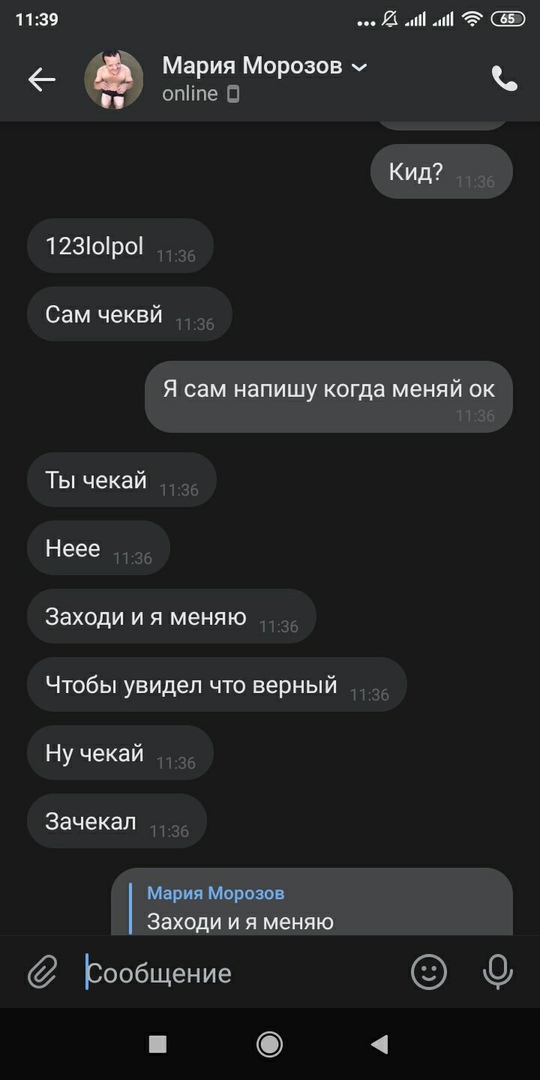Open Мария Морозов profile avatar

[114, 80]
